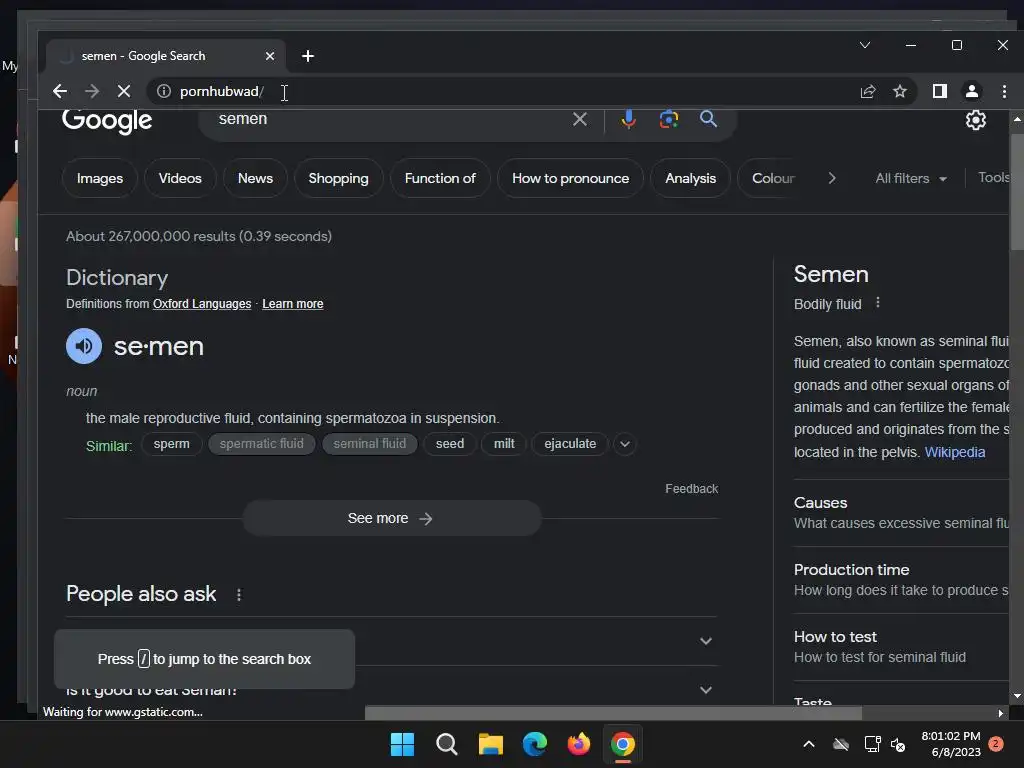Open the How to test section

click(x=901, y=647)
